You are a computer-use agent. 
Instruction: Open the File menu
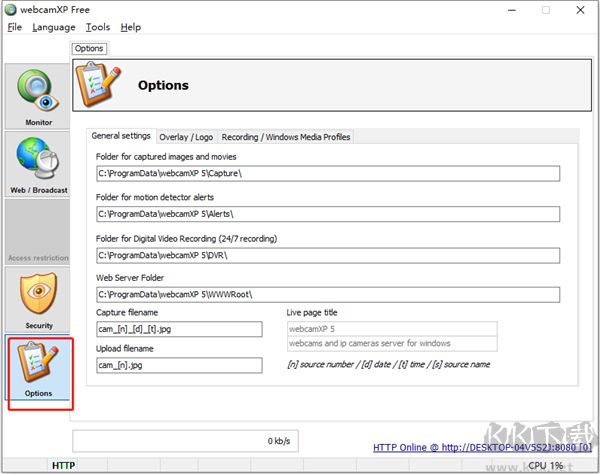tap(14, 27)
